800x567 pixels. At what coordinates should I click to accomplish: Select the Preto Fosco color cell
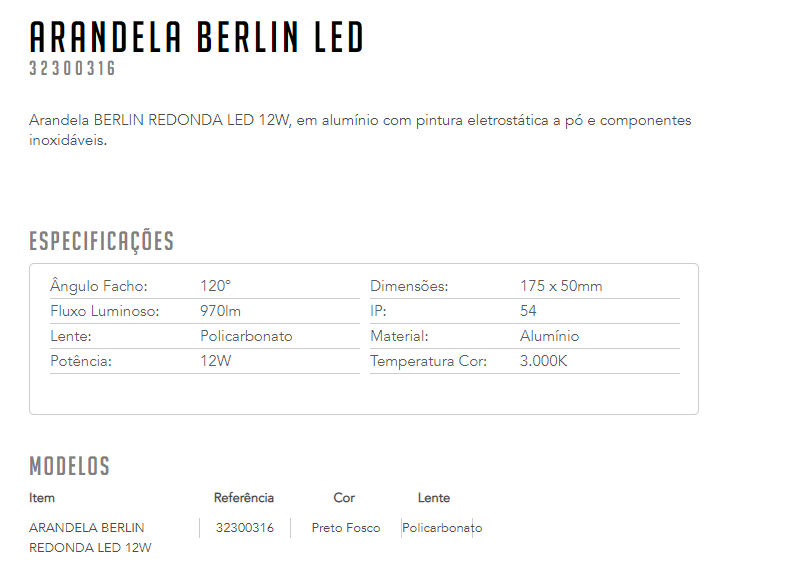pos(346,528)
